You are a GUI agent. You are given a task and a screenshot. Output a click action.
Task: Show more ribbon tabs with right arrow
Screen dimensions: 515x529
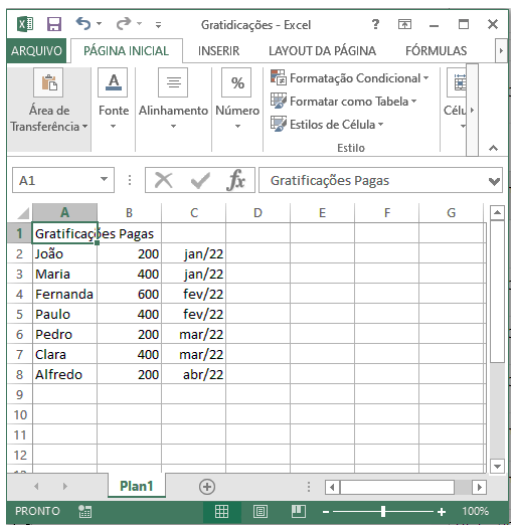point(501,51)
